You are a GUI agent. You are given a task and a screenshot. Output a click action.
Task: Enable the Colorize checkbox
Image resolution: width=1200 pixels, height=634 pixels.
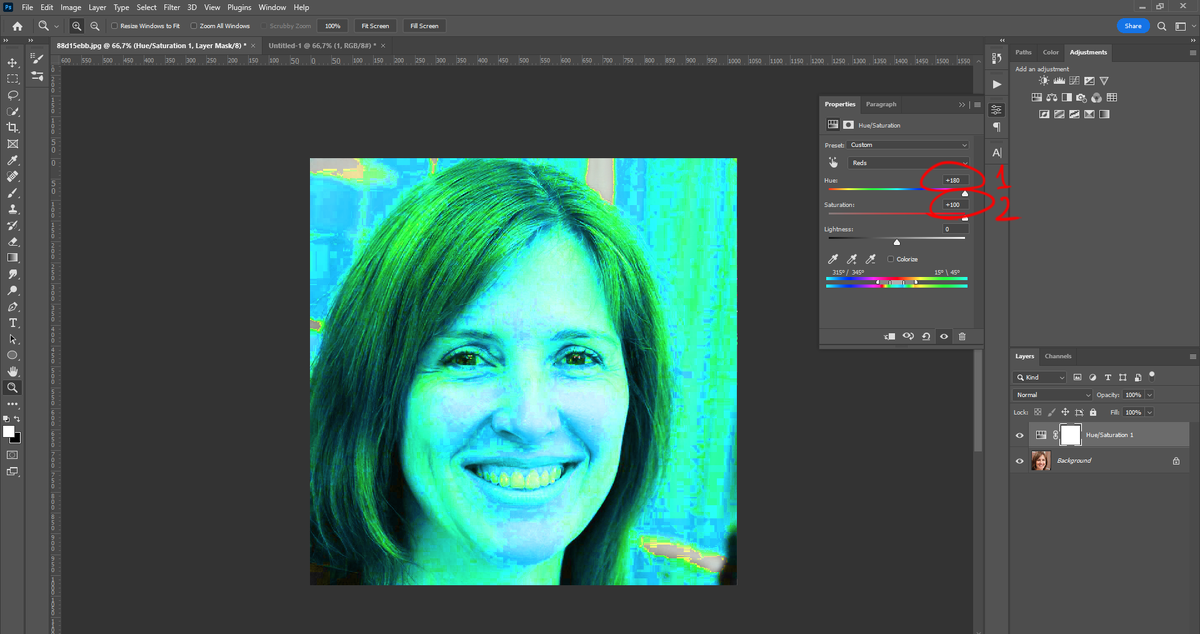(x=891, y=259)
